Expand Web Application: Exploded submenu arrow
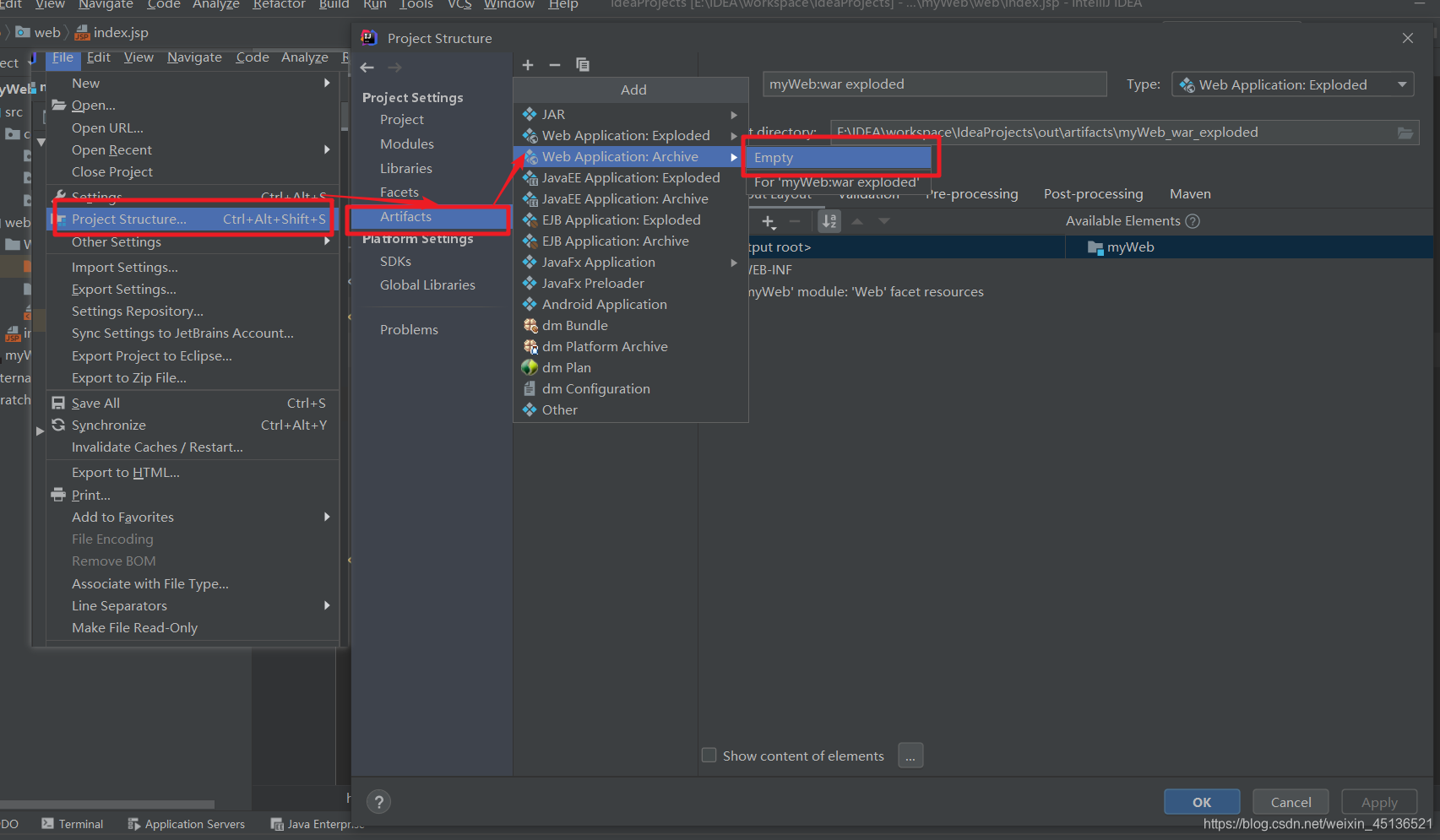 pyautogui.click(x=734, y=136)
